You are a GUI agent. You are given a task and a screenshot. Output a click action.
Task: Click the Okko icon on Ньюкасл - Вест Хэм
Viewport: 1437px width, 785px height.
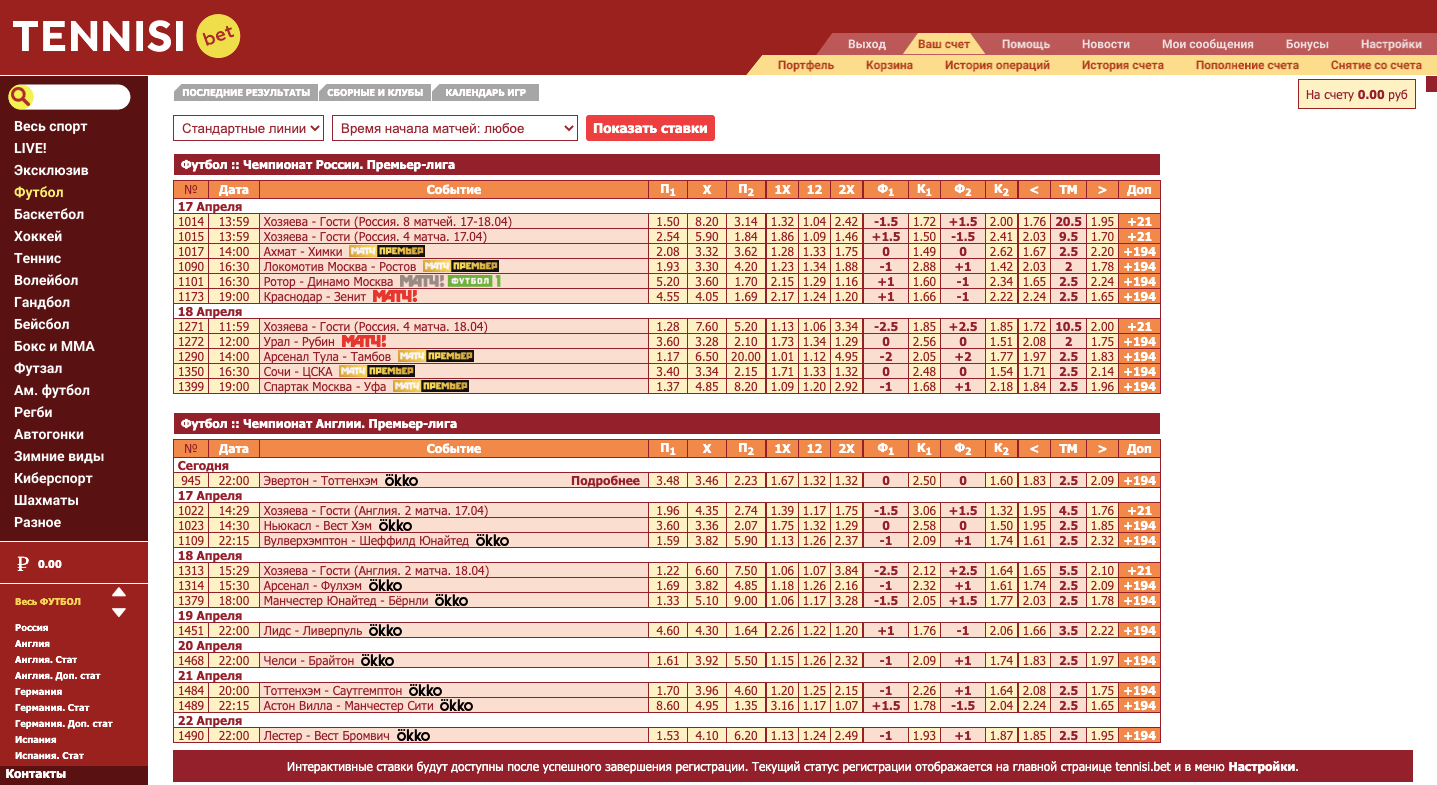(395, 526)
